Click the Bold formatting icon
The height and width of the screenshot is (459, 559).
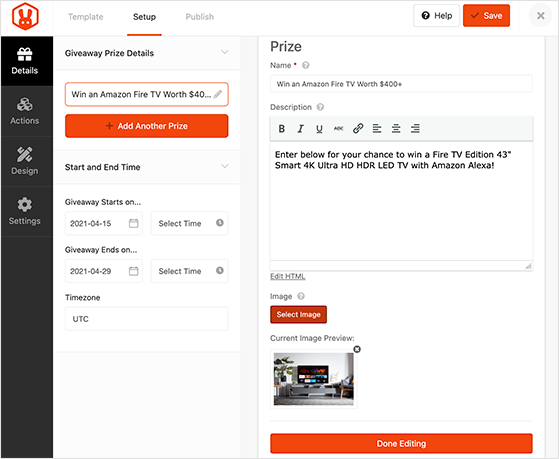[282, 129]
